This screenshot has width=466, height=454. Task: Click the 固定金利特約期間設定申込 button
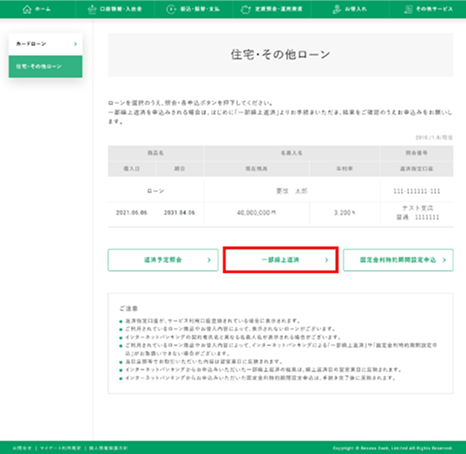[398, 260]
